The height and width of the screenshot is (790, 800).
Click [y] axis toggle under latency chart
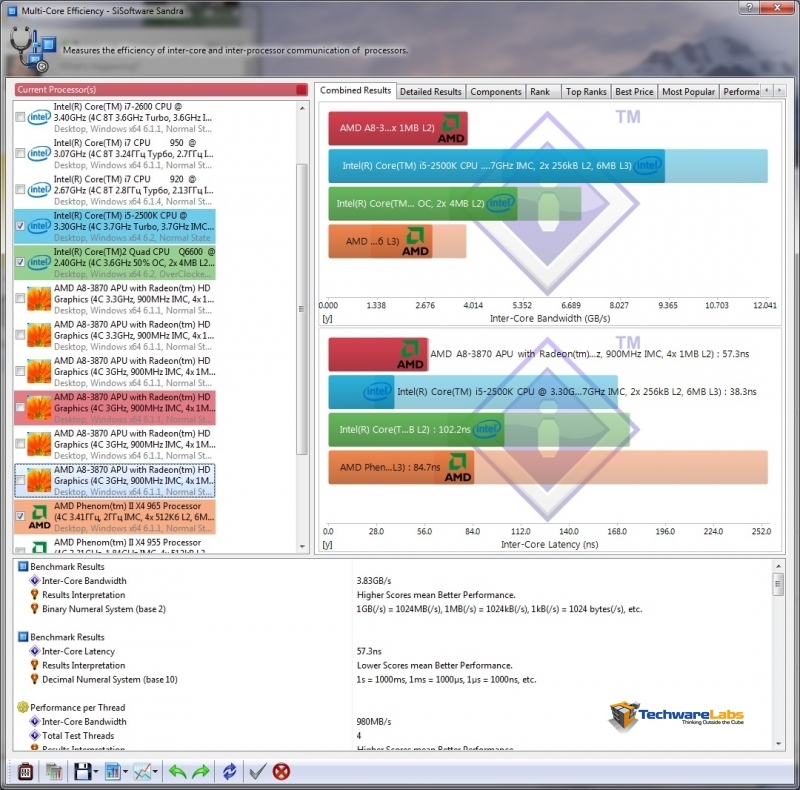tap(327, 545)
